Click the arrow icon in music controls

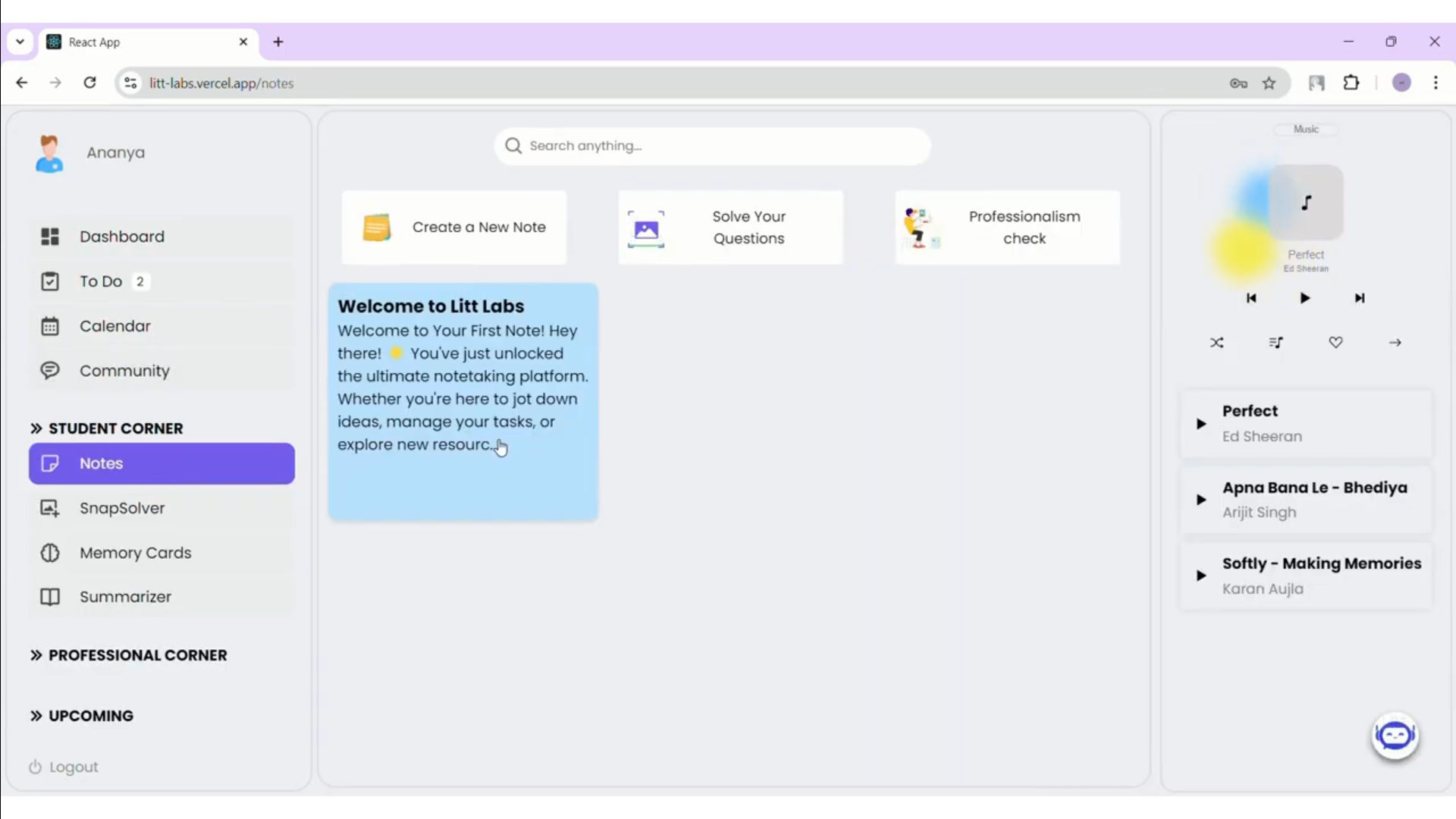pos(1395,343)
